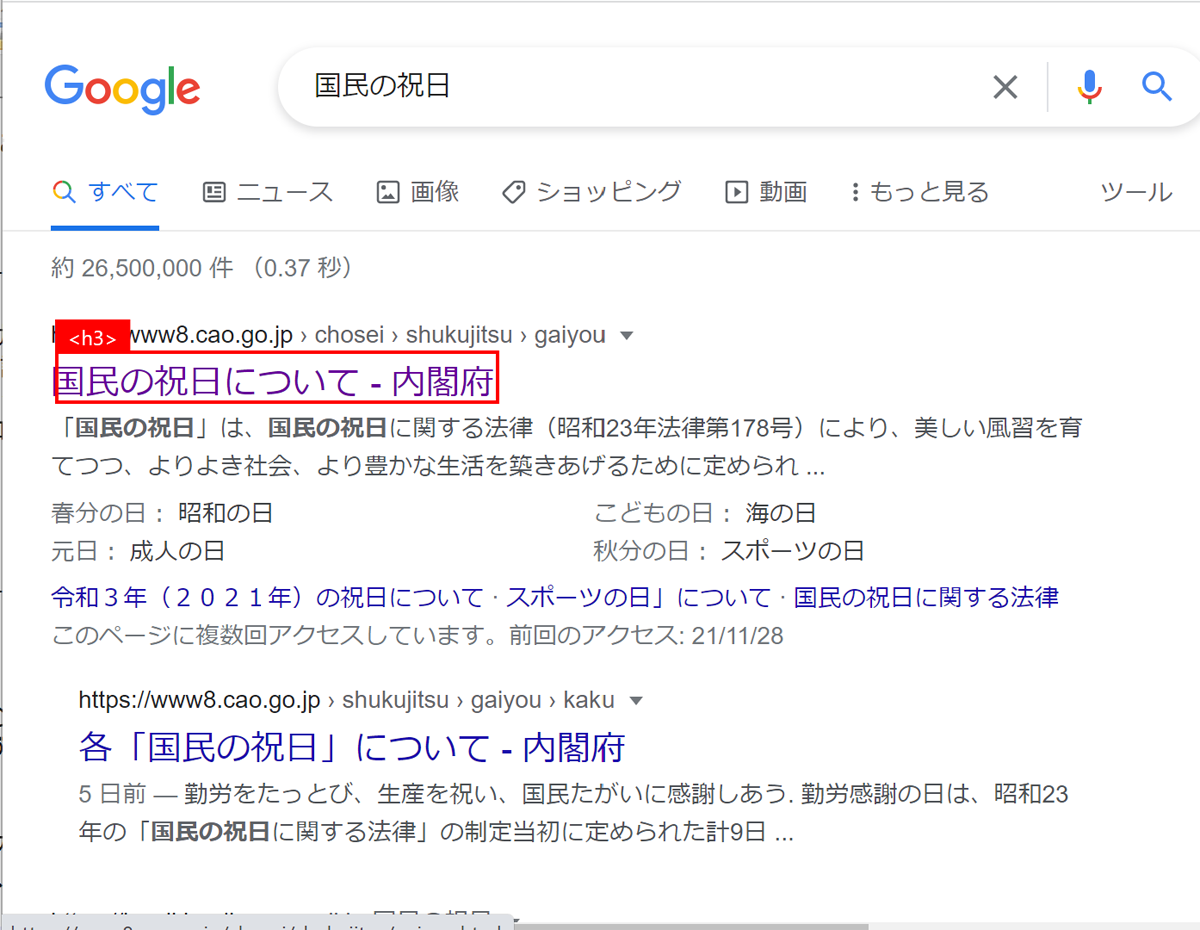Open the ショッピング tab
Viewport: 1200px width, 930px height.
tap(591, 192)
